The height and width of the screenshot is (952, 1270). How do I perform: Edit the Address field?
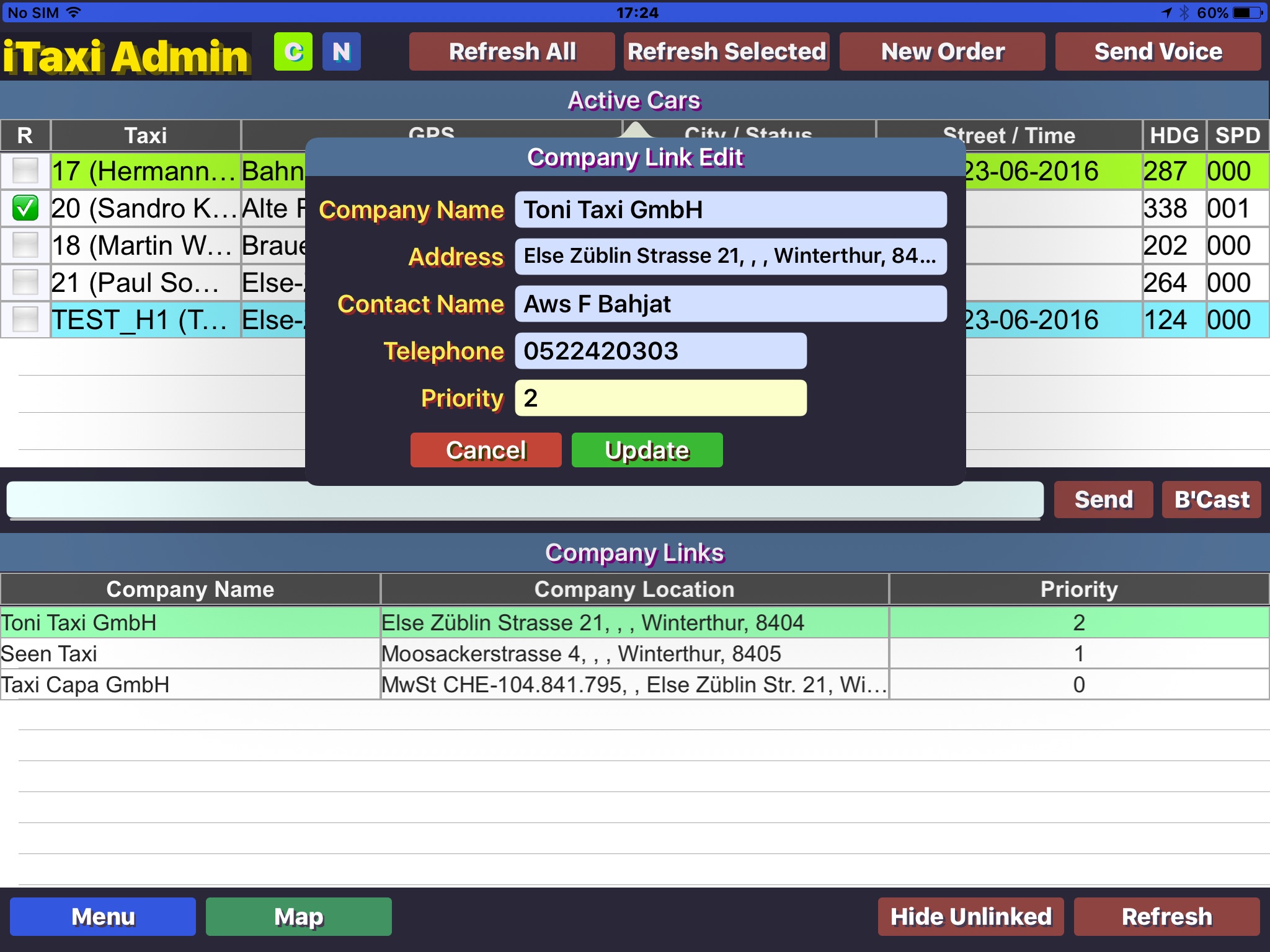[x=731, y=257]
